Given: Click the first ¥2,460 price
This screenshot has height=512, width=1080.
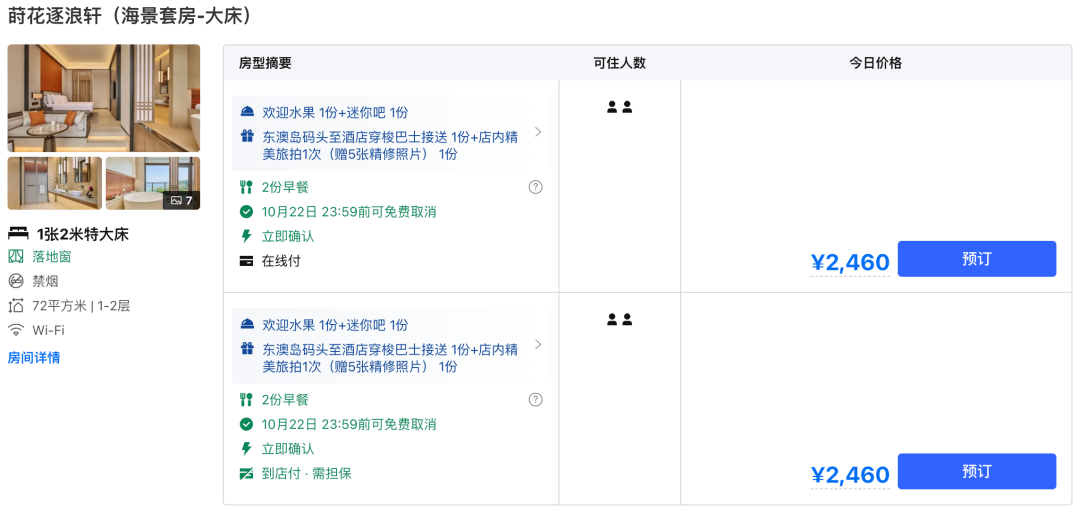Looking at the screenshot, I should tap(850, 262).
